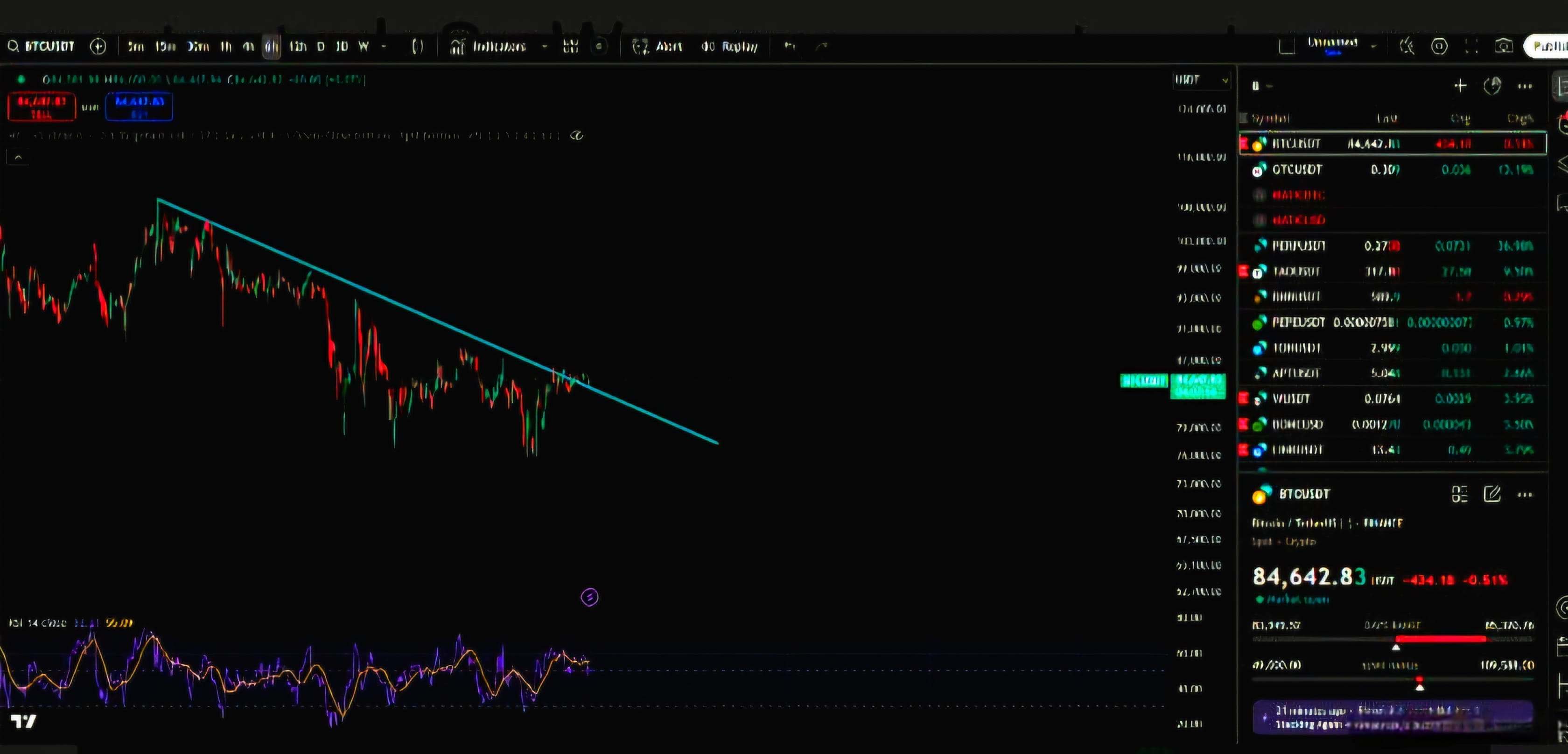Select the W weekly timeframe
This screenshot has width=1568, height=754.
click(x=364, y=46)
